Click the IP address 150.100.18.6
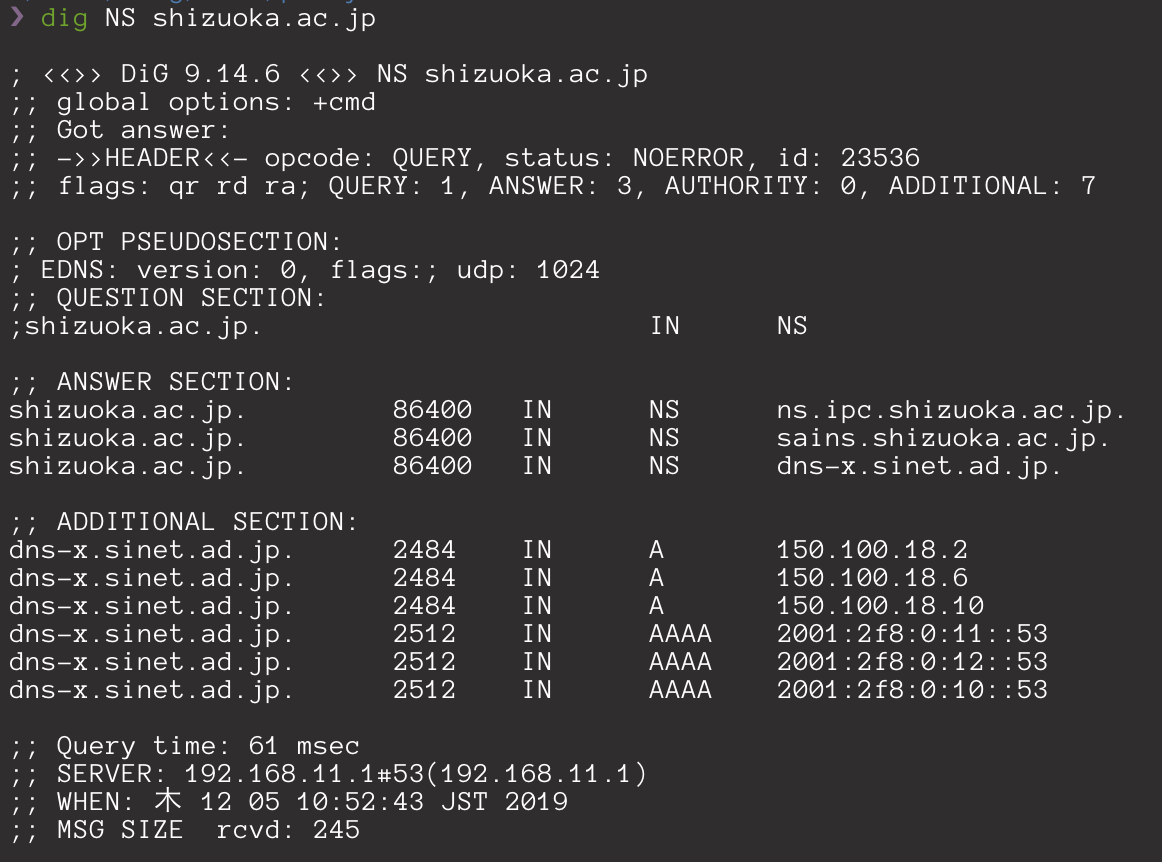Viewport: 1162px width, 862px height. coord(872,578)
